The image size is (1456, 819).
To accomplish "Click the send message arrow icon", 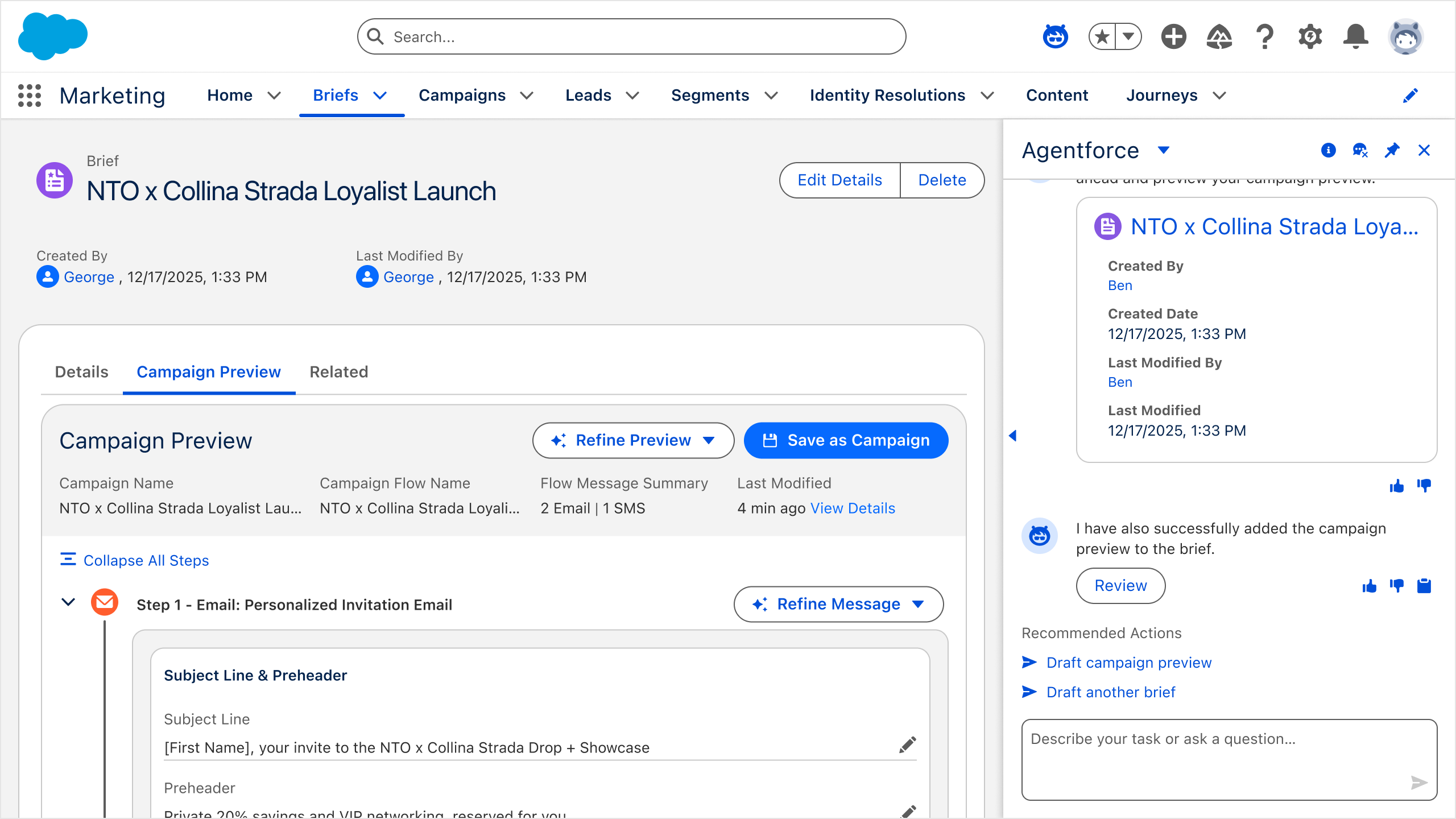I will click(1418, 783).
